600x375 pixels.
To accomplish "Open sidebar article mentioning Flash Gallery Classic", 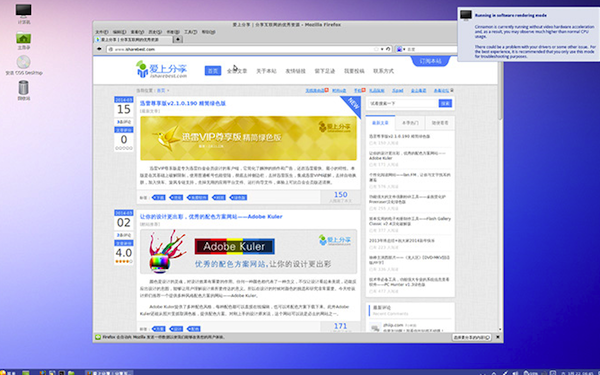I will 410,221.
